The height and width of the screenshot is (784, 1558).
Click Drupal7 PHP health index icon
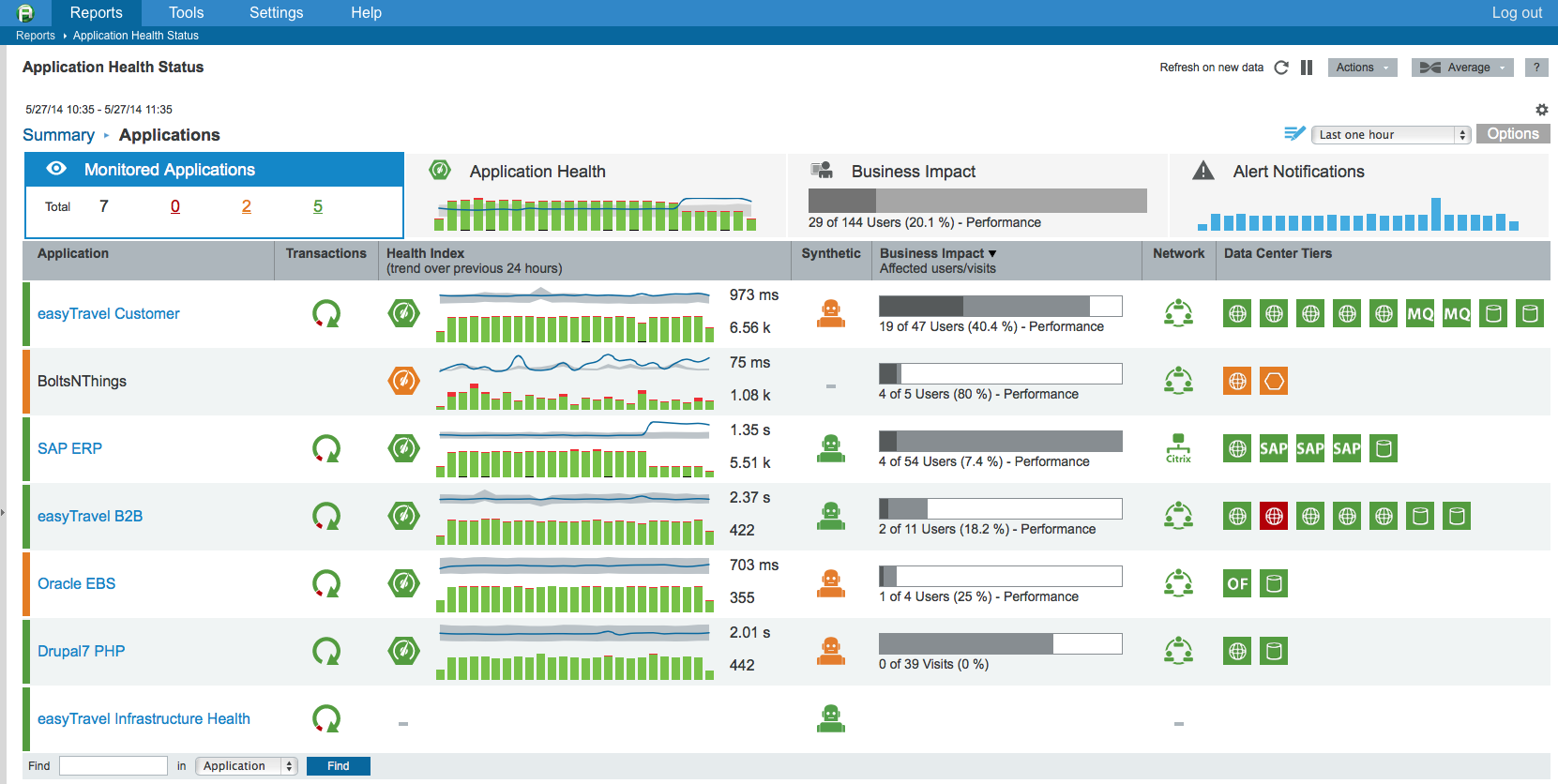(x=403, y=651)
